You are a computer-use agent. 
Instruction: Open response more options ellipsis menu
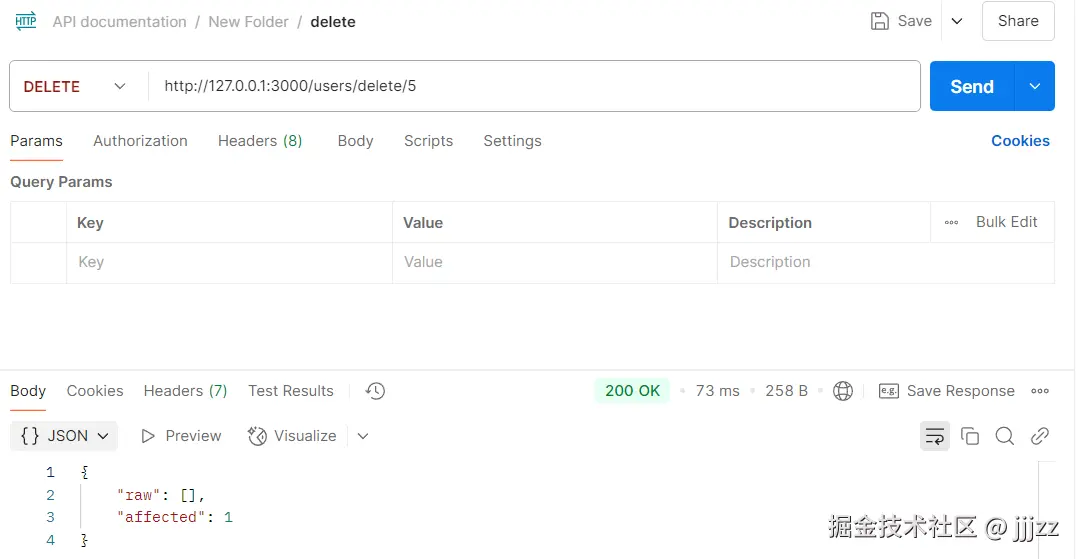click(1040, 391)
